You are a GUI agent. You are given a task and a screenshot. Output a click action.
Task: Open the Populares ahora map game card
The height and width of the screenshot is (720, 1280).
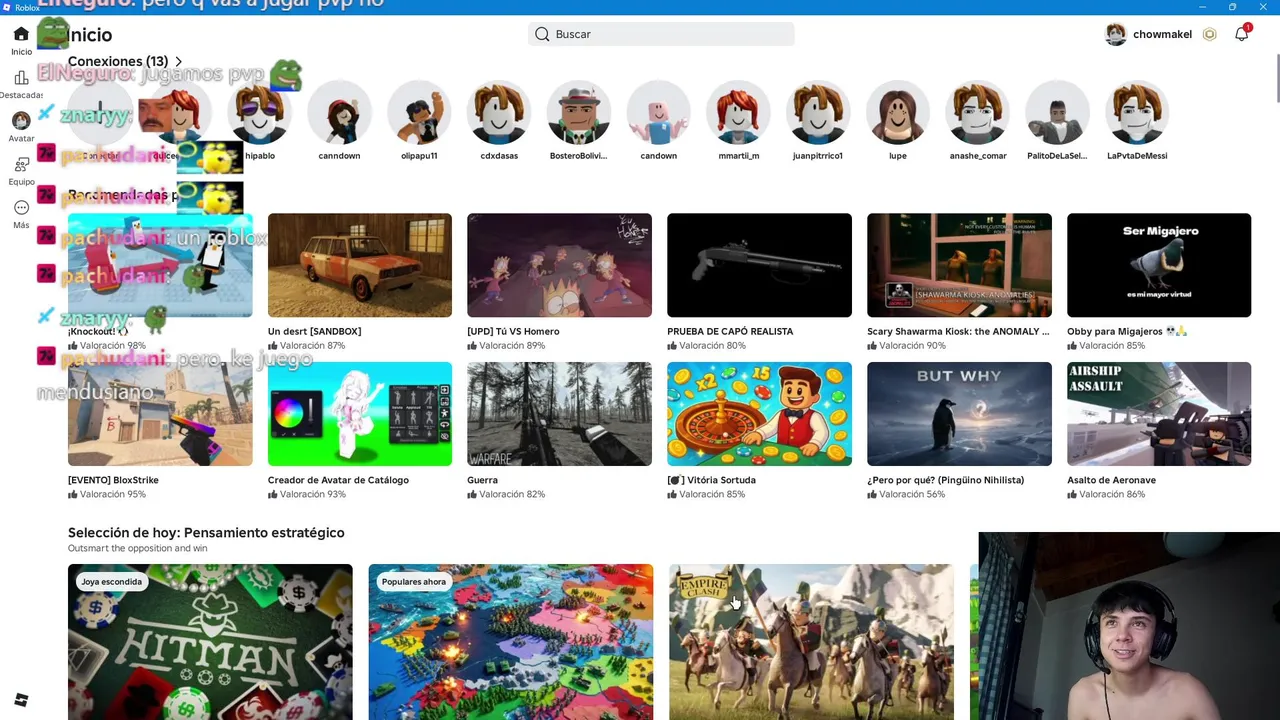coord(511,642)
